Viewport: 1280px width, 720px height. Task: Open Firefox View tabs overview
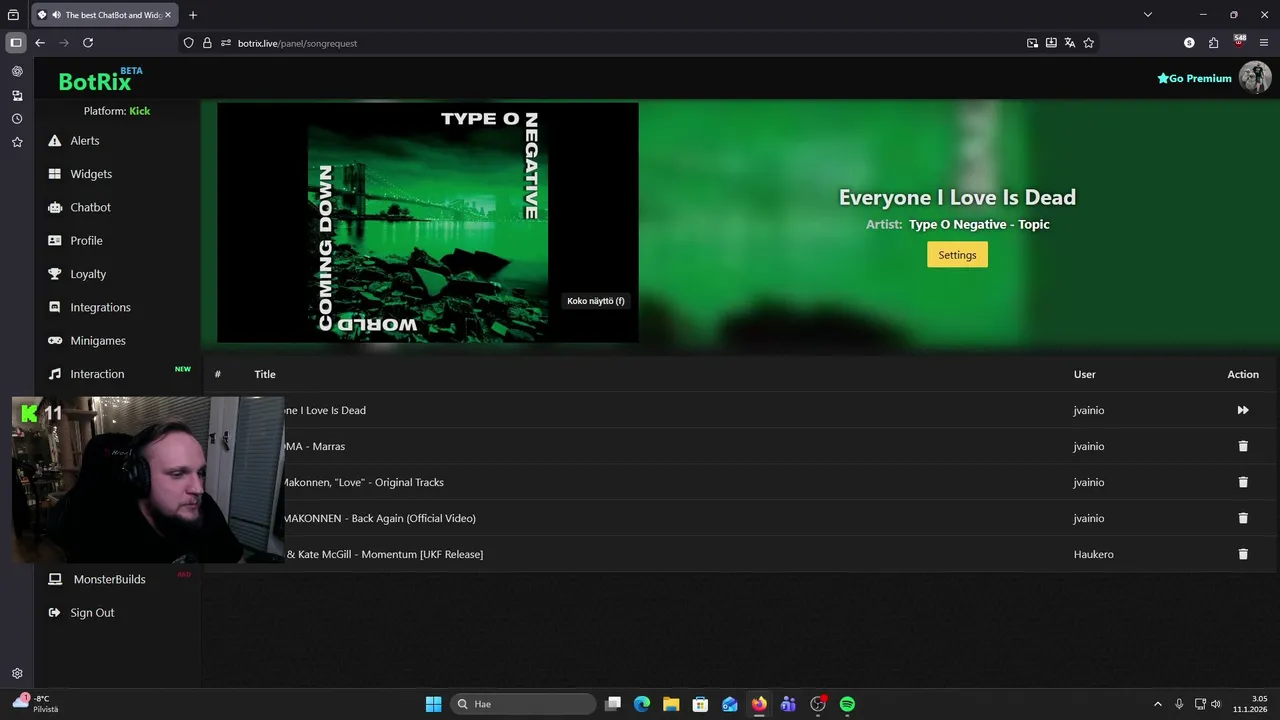click(x=13, y=15)
